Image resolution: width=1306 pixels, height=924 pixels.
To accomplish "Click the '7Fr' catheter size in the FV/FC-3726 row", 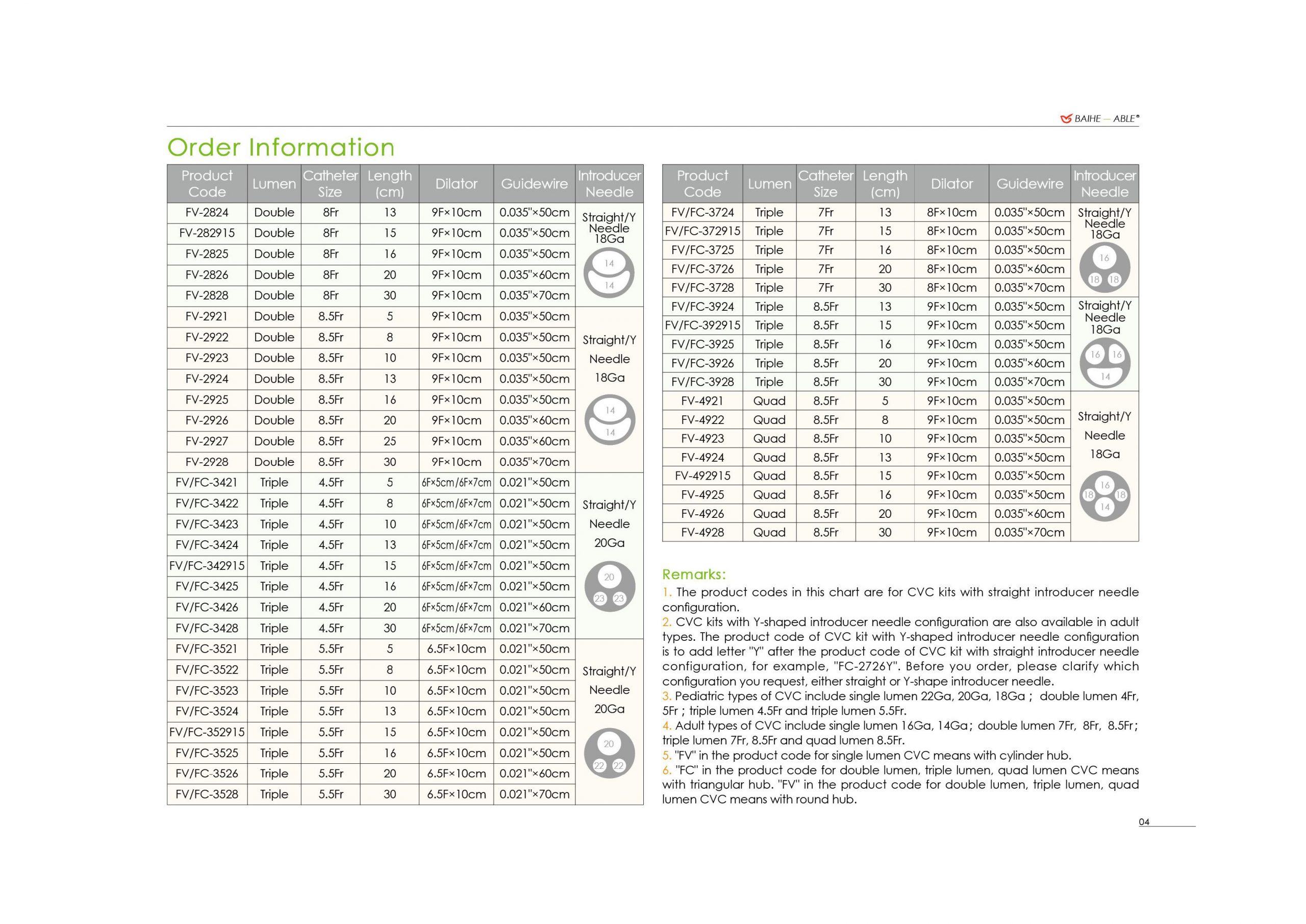I will pyautogui.click(x=826, y=269).
